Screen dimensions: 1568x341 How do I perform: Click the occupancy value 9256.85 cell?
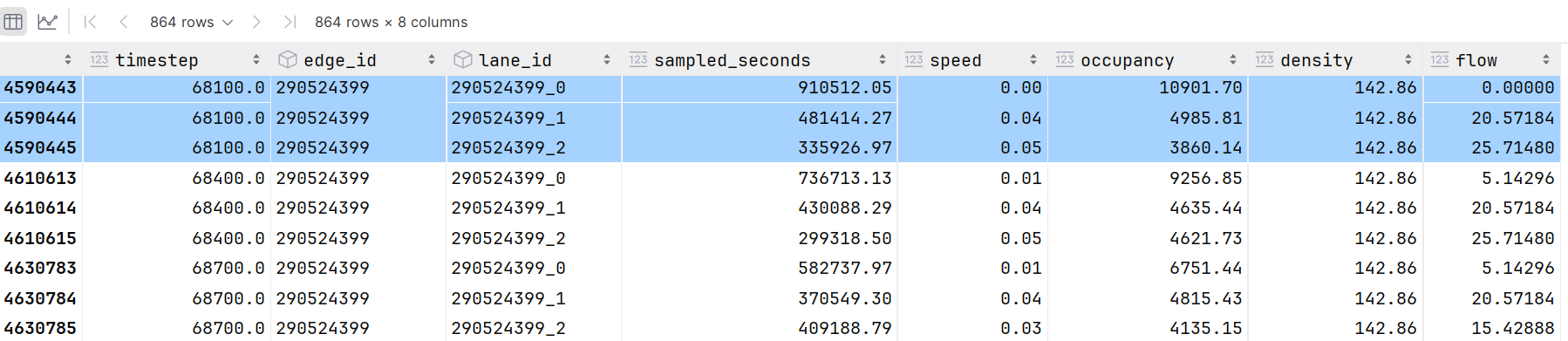click(x=1147, y=178)
